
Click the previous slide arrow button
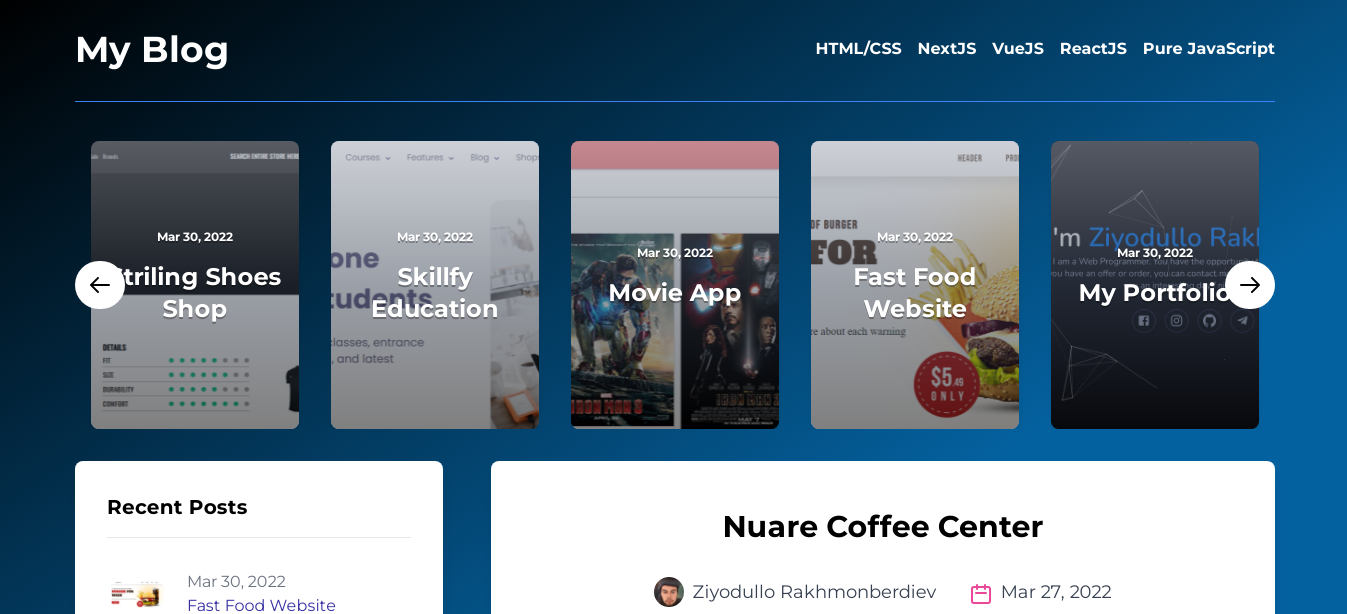pos(100,285)
